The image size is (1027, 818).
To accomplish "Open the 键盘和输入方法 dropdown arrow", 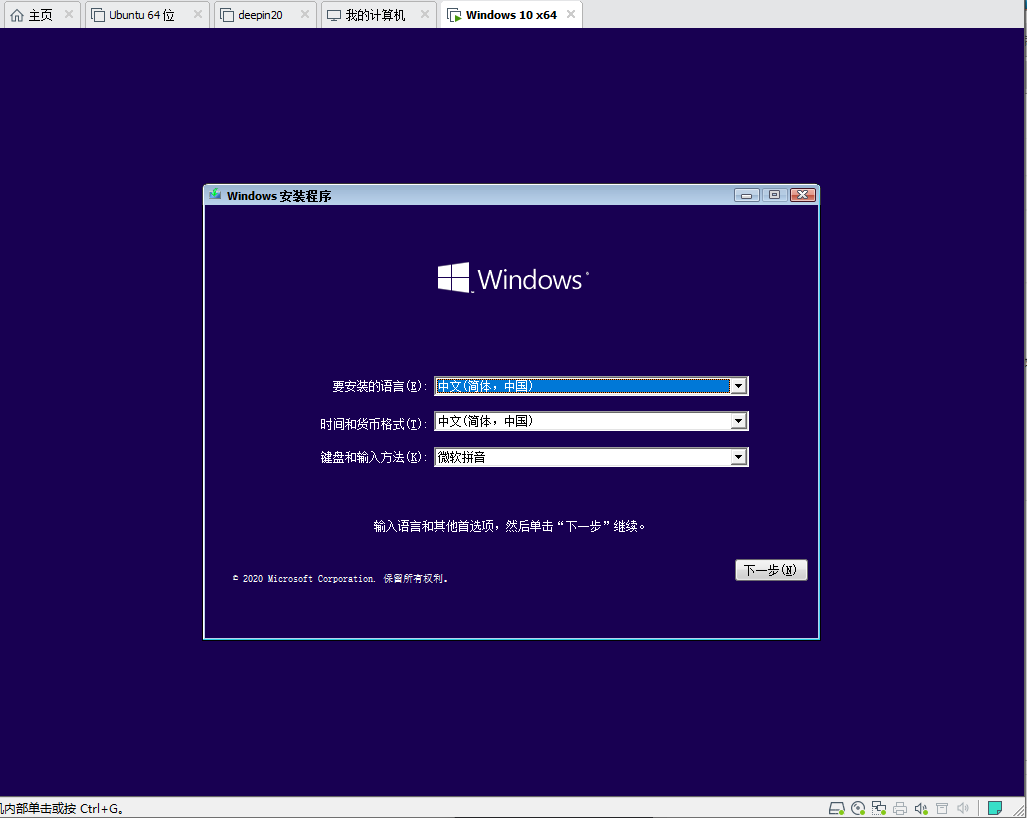I will click(738, 456).
